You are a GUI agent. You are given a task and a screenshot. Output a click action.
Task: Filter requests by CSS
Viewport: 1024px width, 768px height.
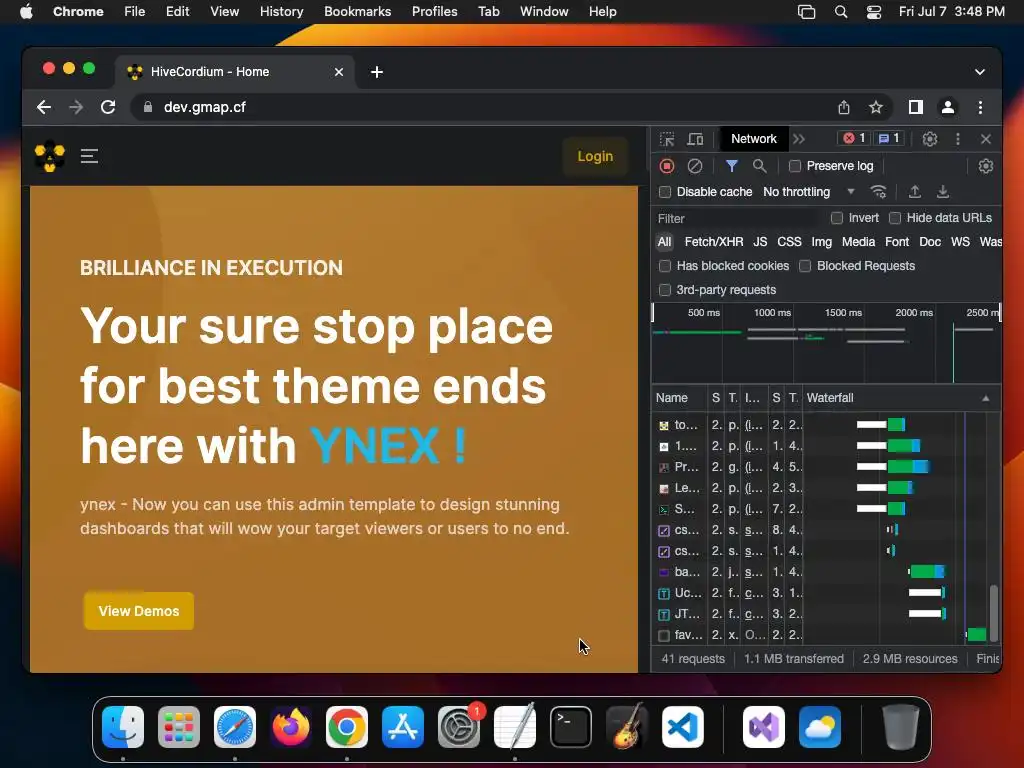[789, 242]
